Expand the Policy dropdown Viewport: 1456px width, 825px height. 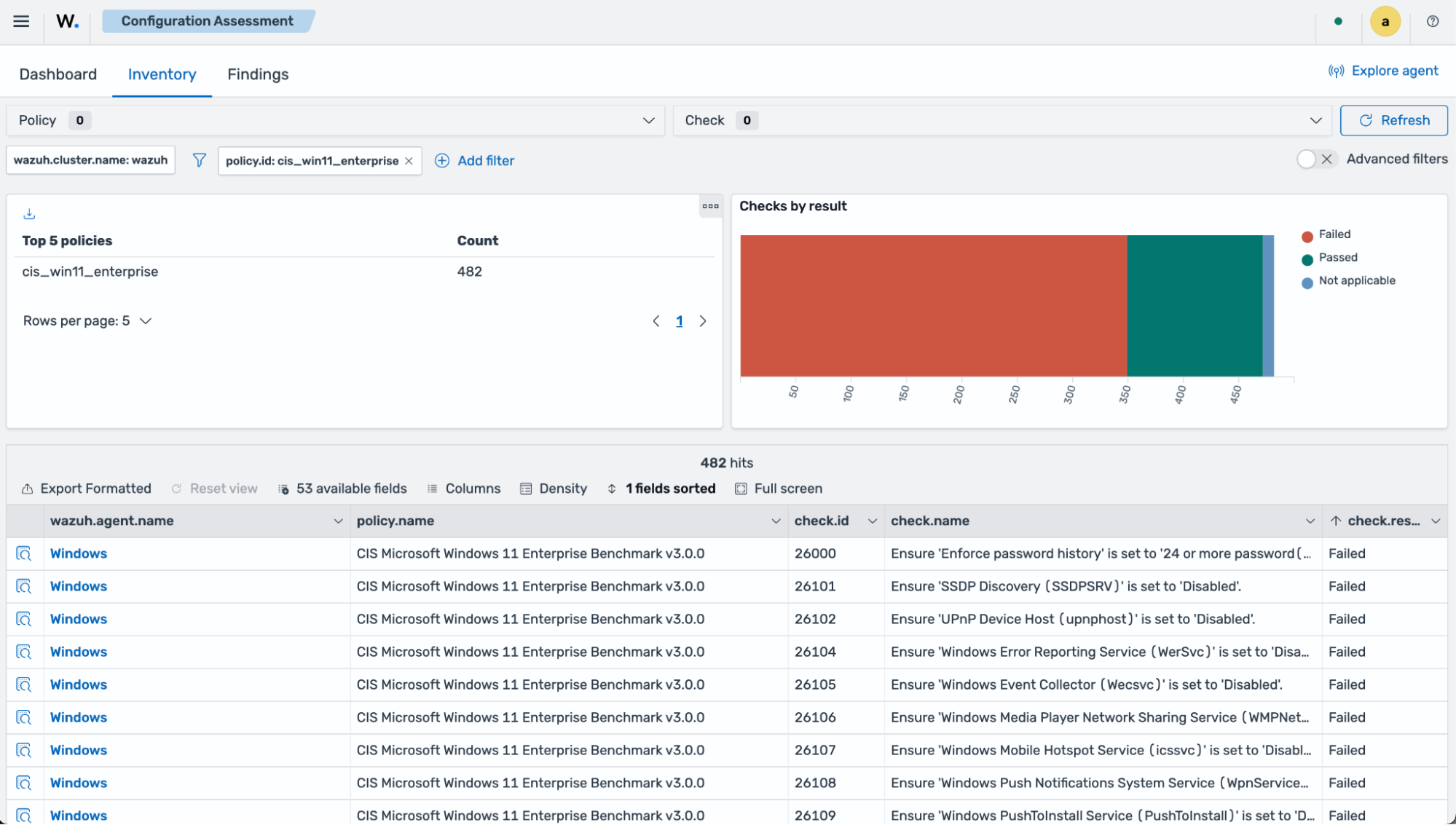(x=336, y=121)
